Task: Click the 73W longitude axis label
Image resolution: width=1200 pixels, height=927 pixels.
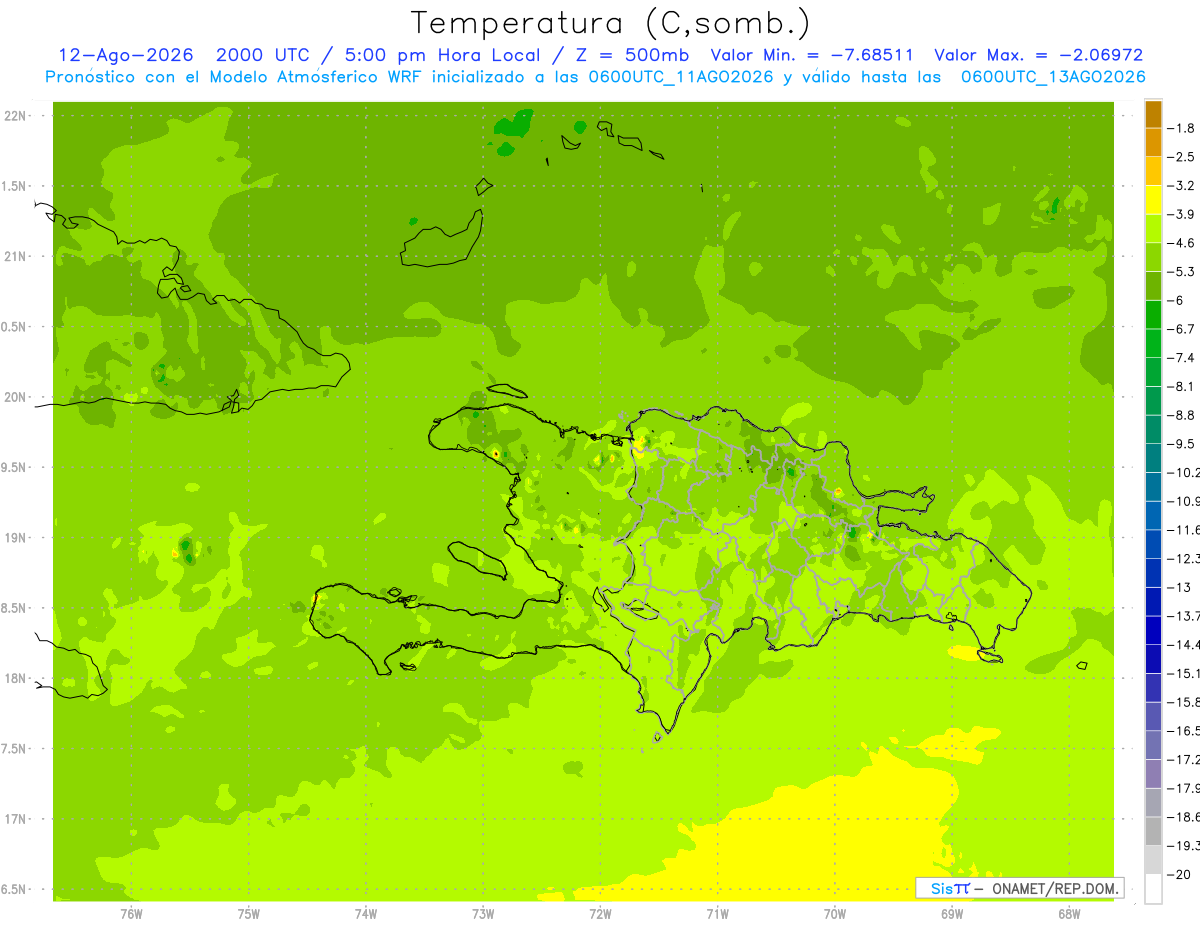Action: [483, 913]
